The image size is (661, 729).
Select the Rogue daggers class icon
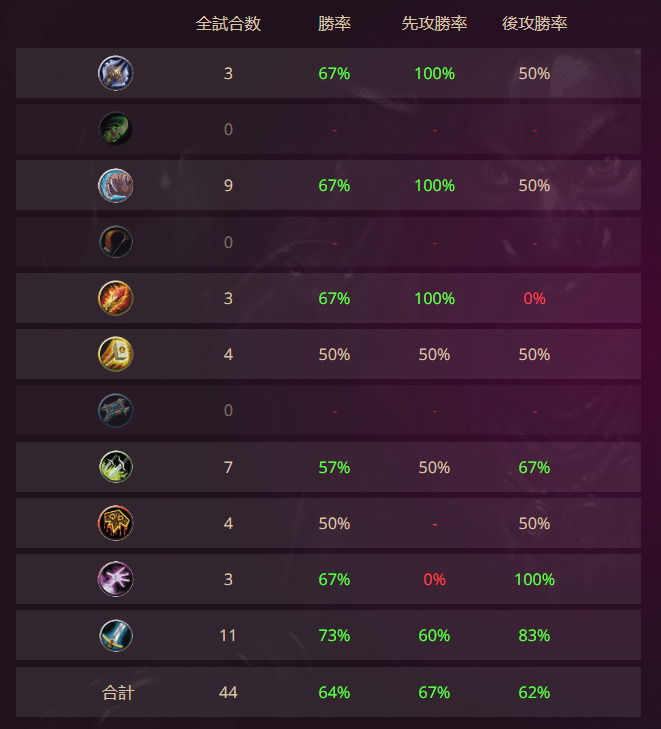[116, 467]
